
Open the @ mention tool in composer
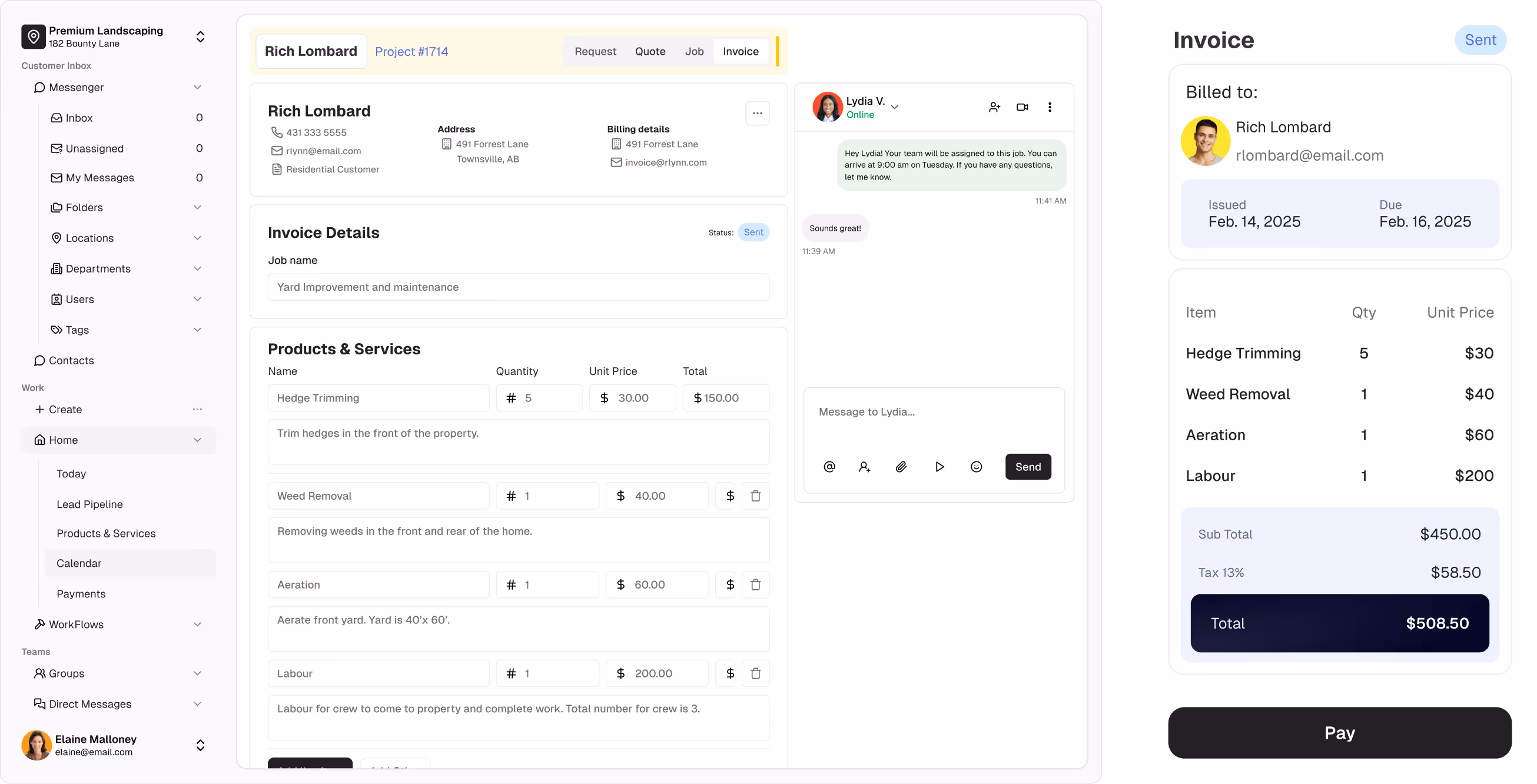point(829,467)
